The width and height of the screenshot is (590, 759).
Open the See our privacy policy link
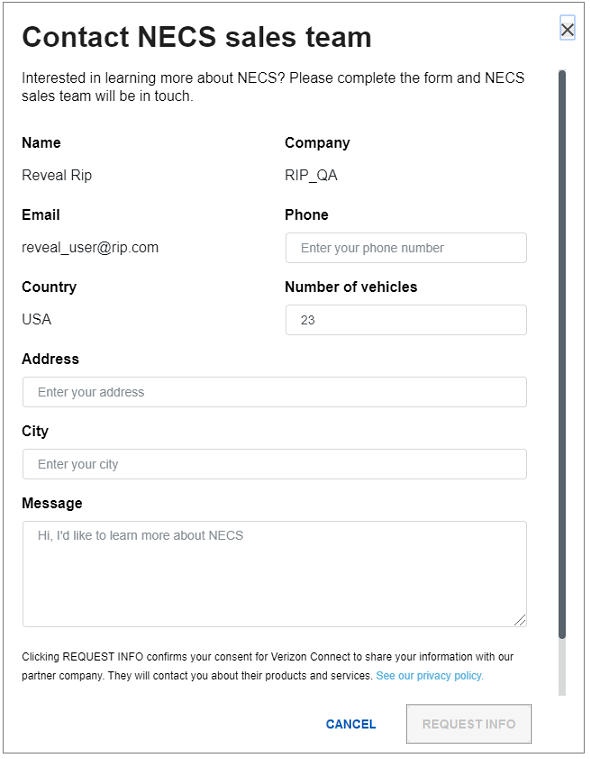pos(429,676)
